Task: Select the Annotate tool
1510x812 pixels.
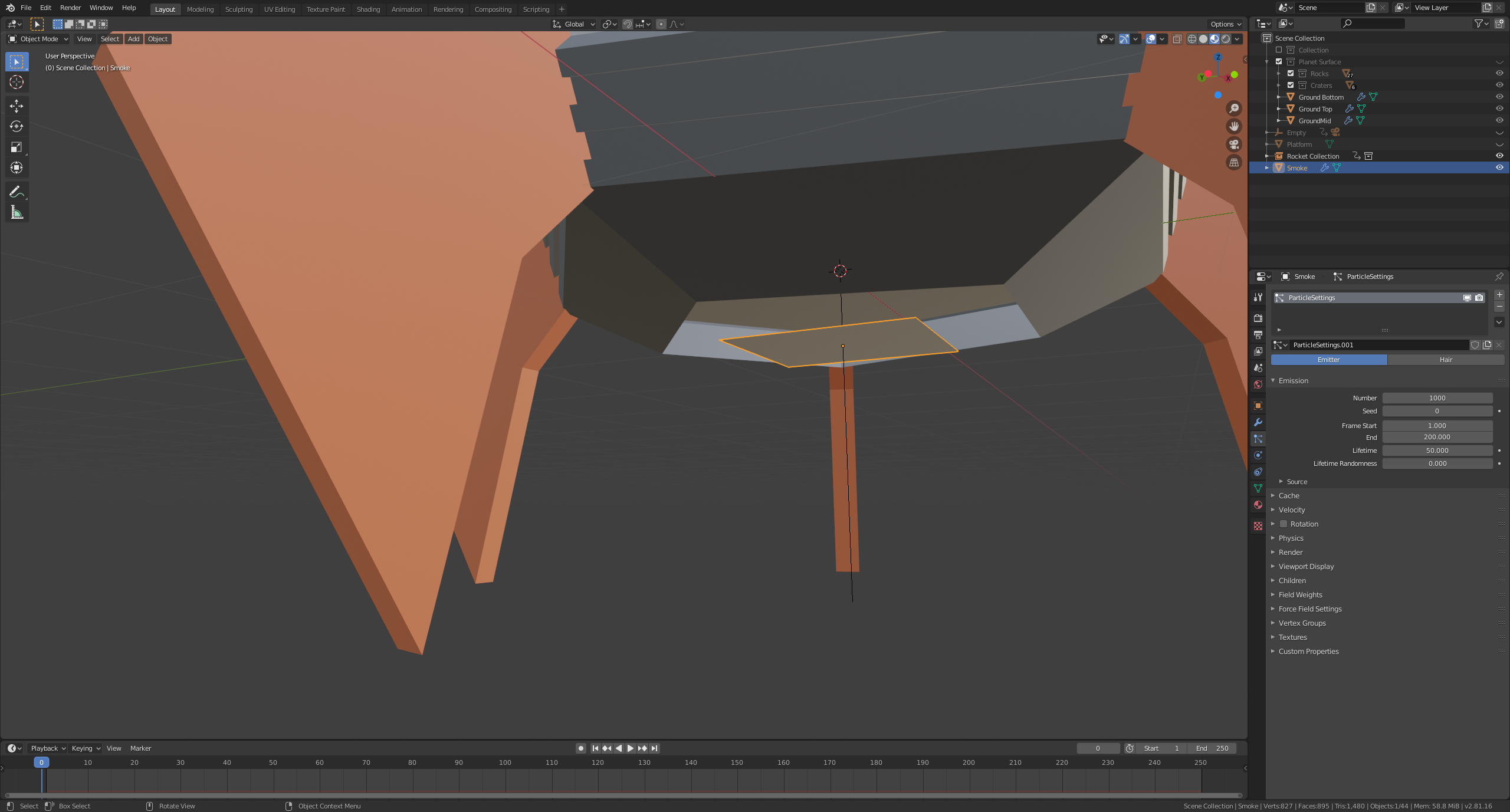Action: (x=17, y=192)
